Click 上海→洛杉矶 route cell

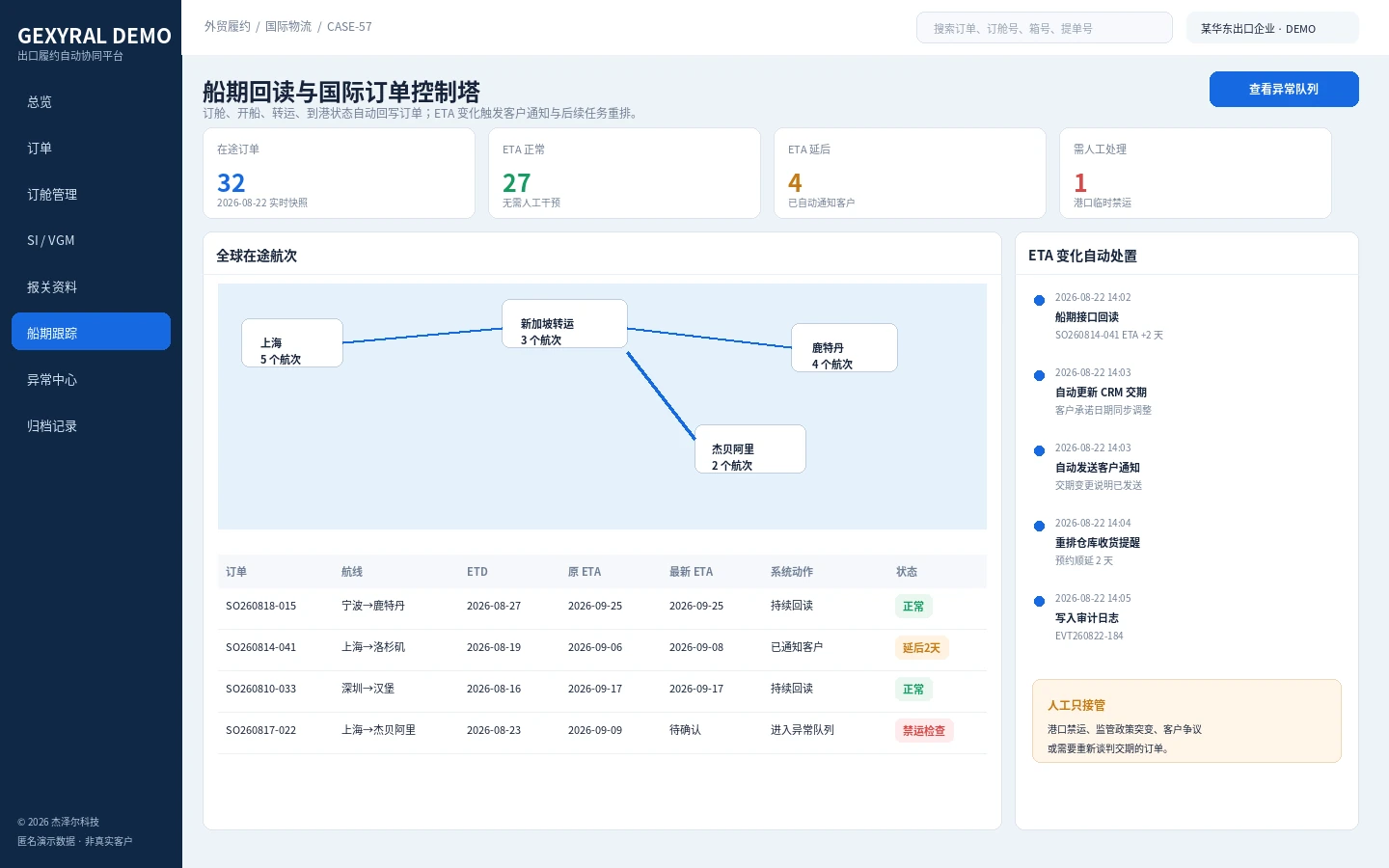pos(373,647)
